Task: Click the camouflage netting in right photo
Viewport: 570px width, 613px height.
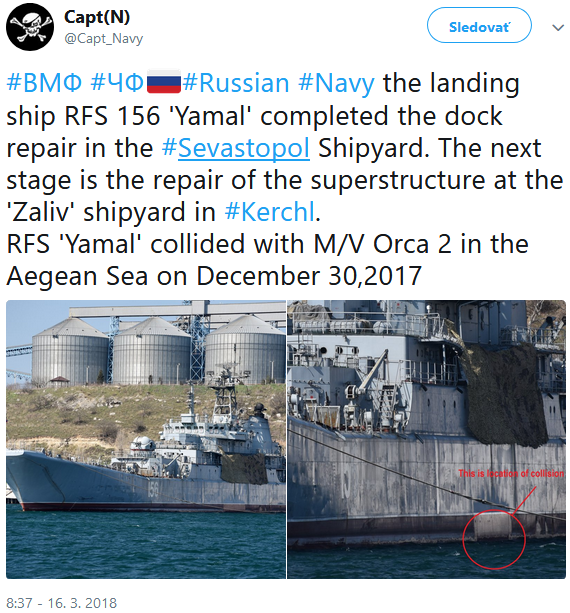Action: point(504,395)
